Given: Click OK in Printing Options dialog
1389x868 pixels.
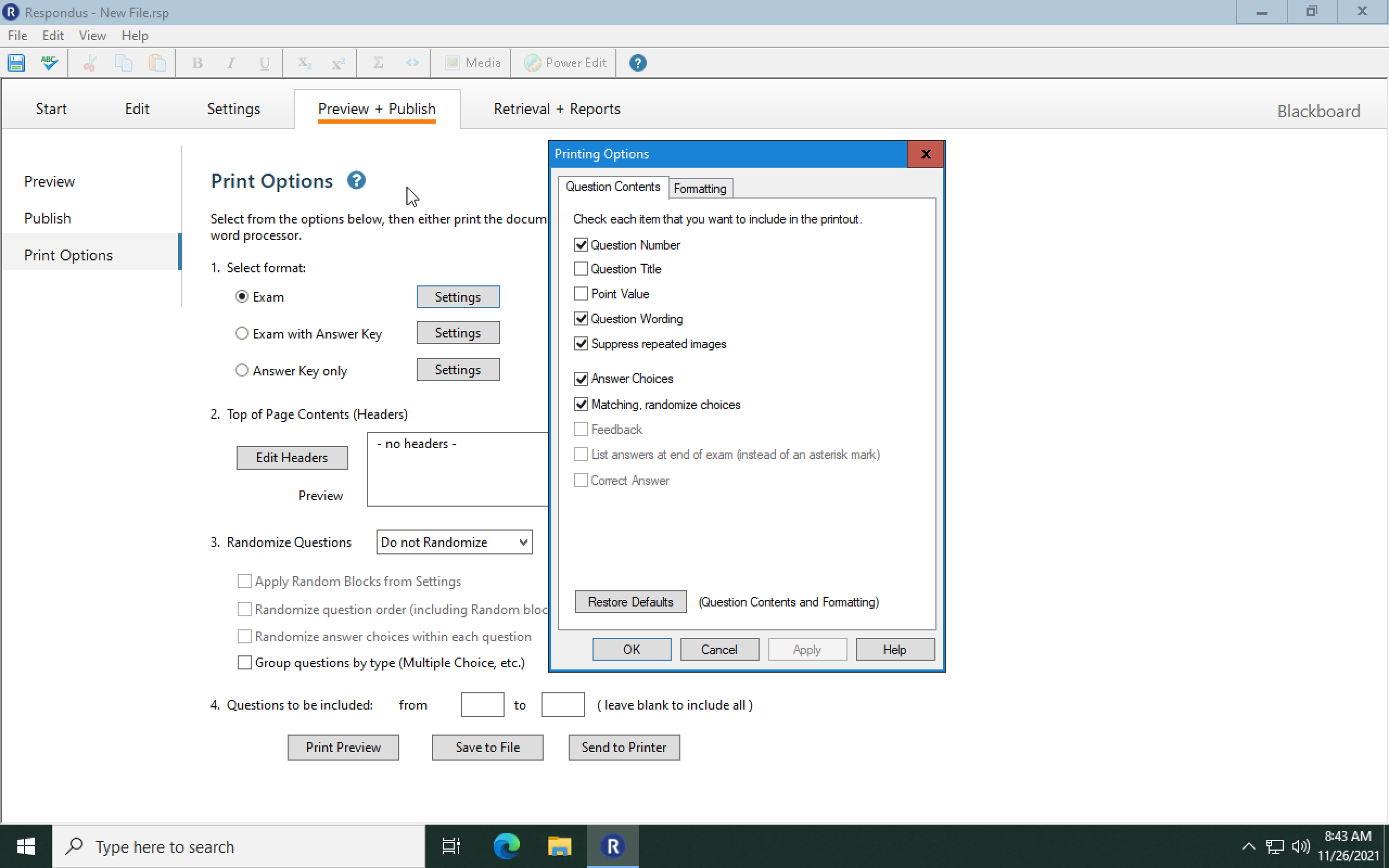Looking at the screenshot, I should pos(632,649).
